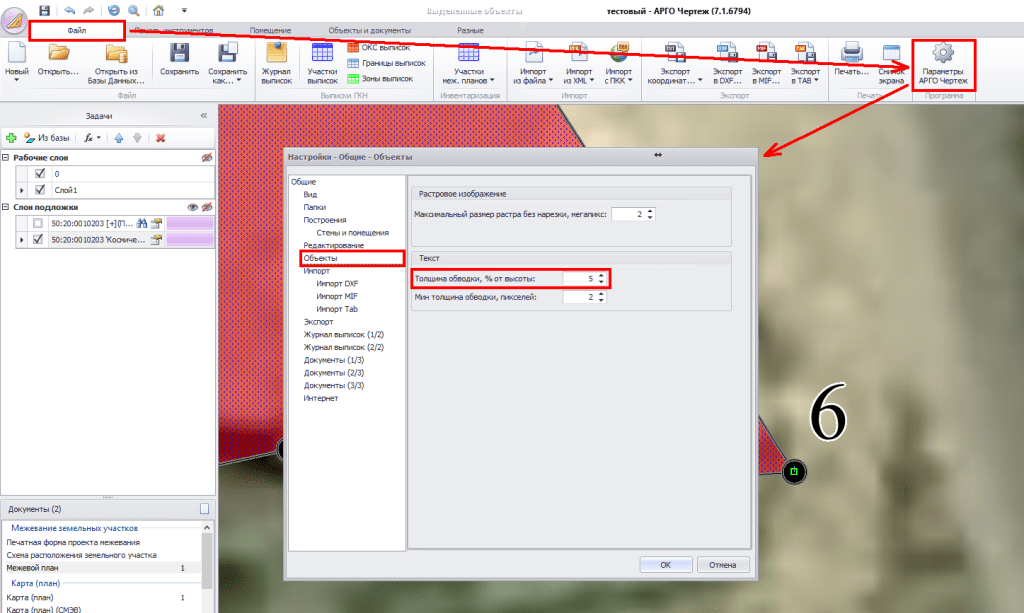
Task: Click Из базы in tasks toolbar
Action: (46, 138)
